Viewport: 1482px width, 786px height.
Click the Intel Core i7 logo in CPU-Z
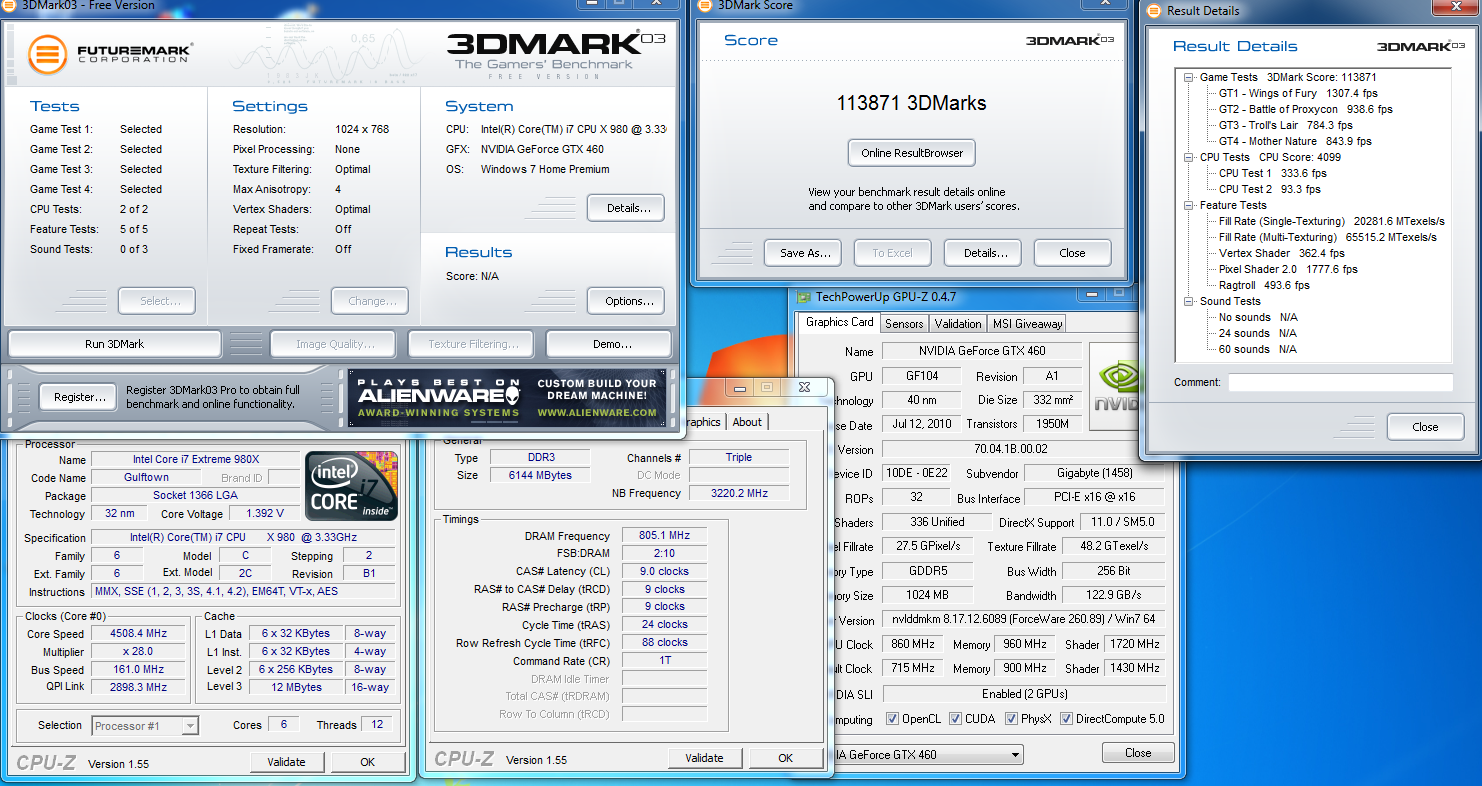click(351, 485)
